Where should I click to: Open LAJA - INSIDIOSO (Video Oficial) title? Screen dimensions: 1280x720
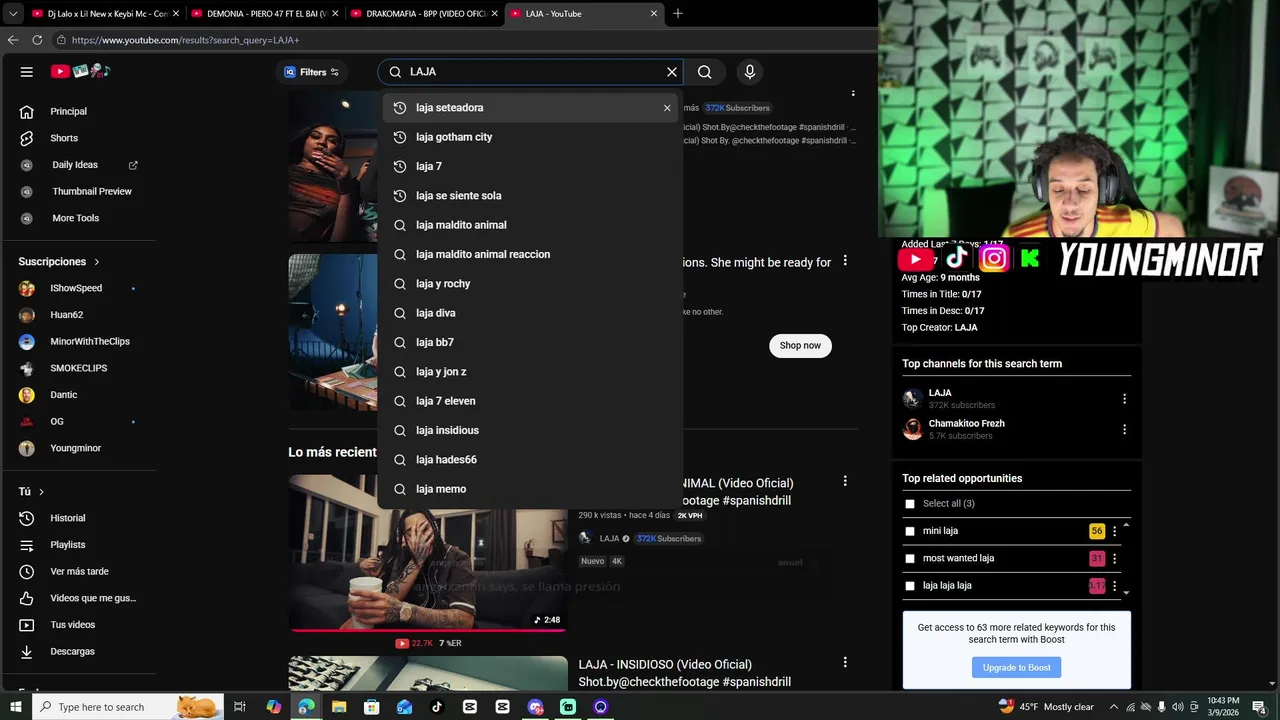click(x=685, y=673)
